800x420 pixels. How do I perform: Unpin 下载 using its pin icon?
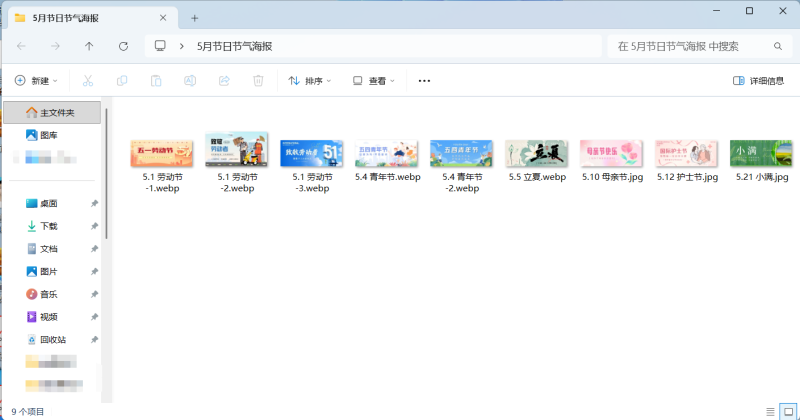point(94,226)
